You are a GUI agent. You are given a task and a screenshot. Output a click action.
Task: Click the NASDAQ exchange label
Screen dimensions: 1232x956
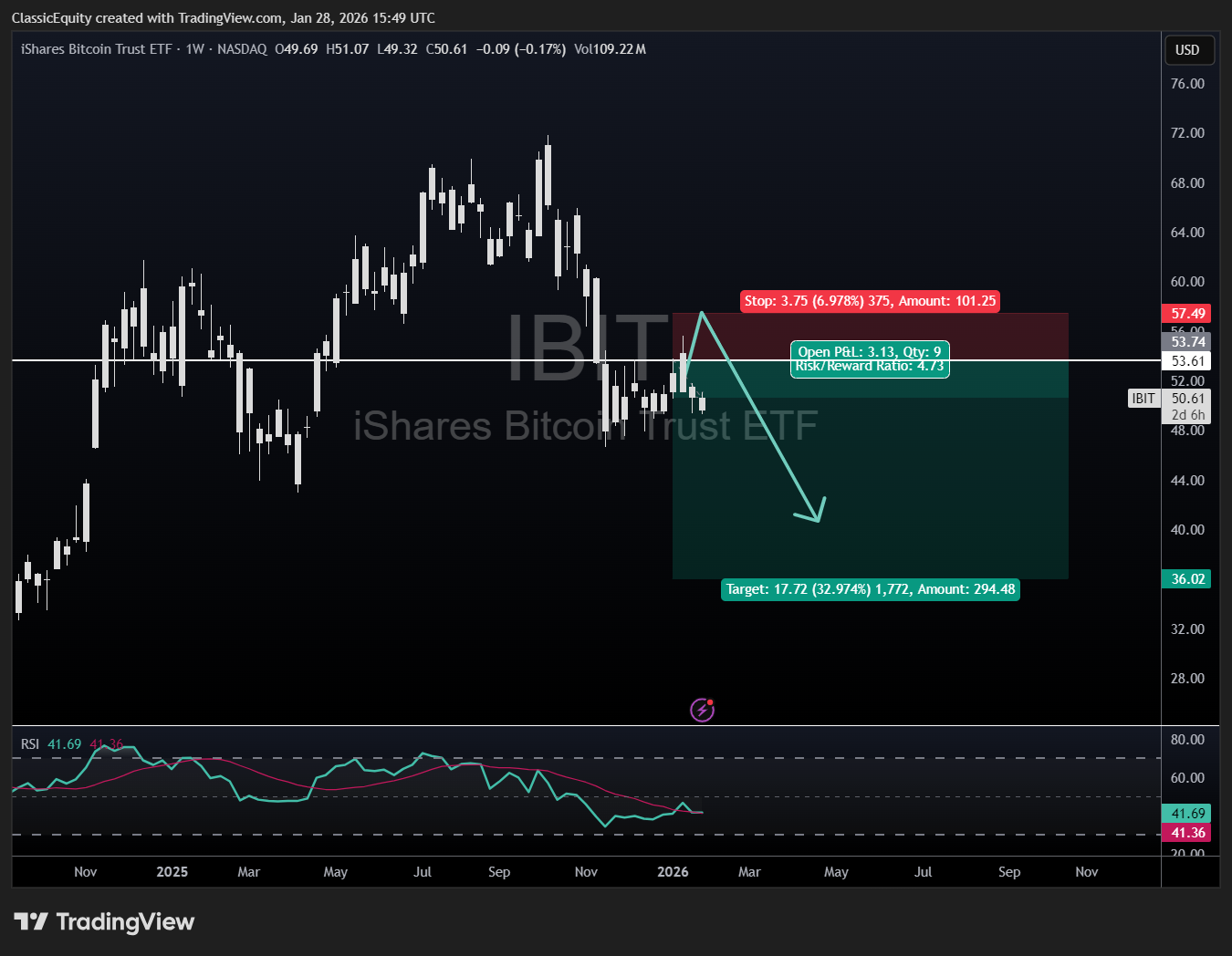pos(243,49)
